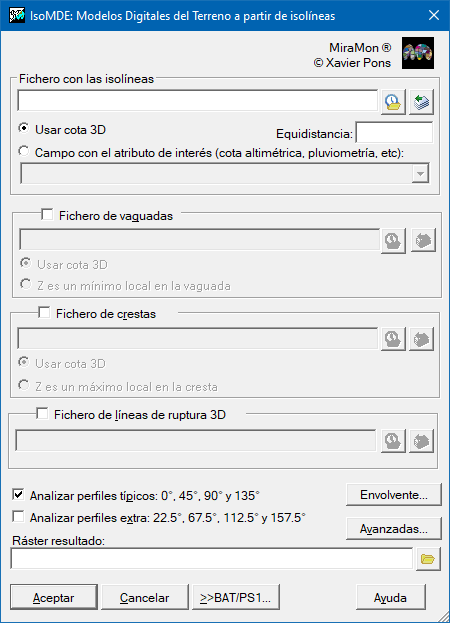The height and width of the screenshot is (623, 450).
Task: Click the layers icon in the crestas row
Action: click(421, 339)
